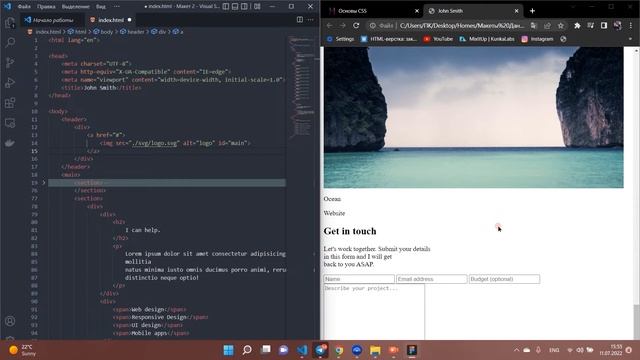Viewport: 640px width, 360px height.
Task: Open HTML-верстка bookmark
Action: tap(389, 39)
